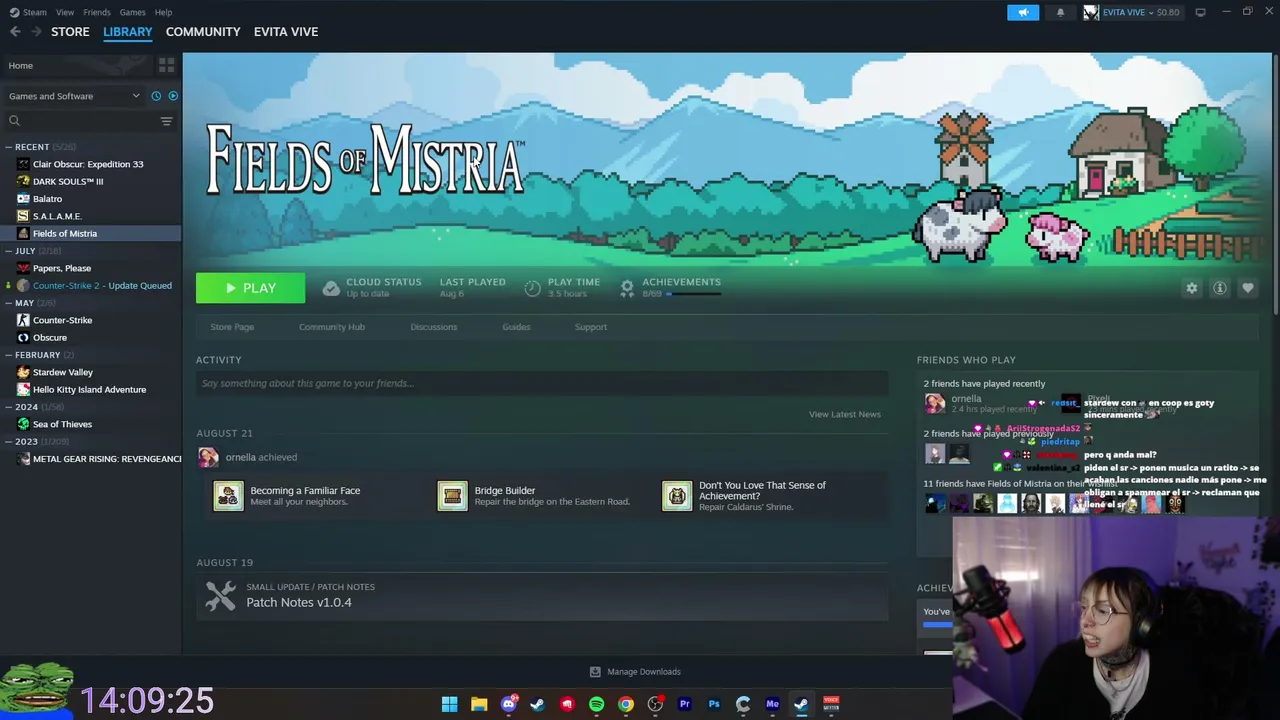Click the Caldarus' Shrine achievement icon
Screen dimensions: 1280x720
tap(677, 496)
